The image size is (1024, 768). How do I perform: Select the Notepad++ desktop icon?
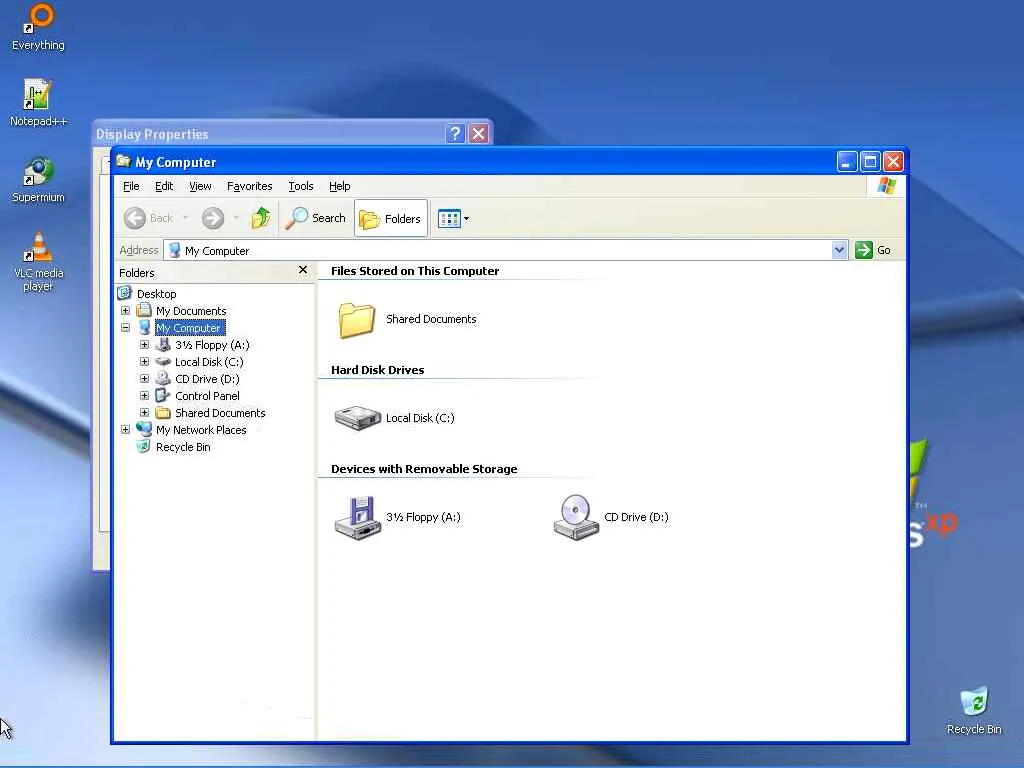click(x=38, y=103)
